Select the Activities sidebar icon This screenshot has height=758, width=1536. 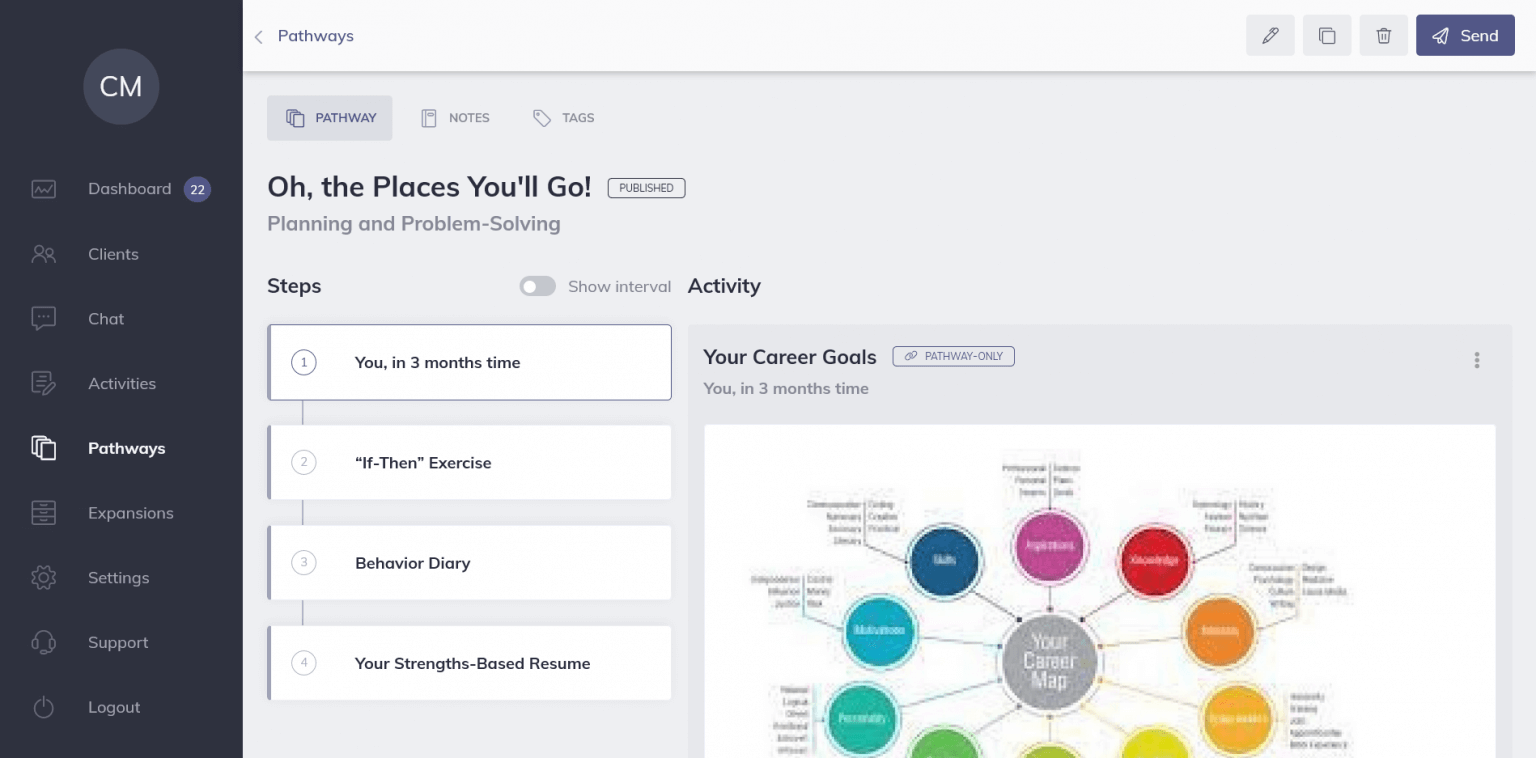[x=43, y=383]
